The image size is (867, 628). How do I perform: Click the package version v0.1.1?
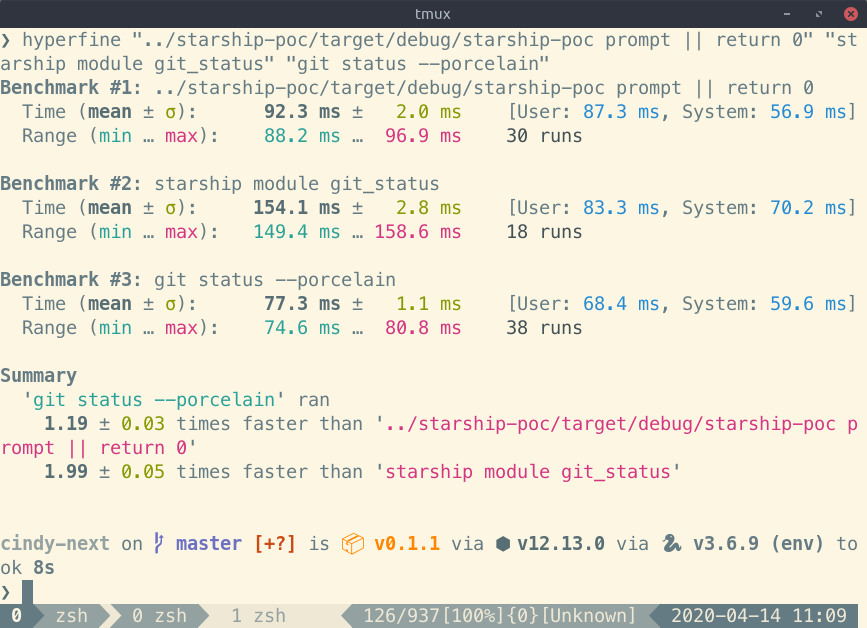coord(407,544)
